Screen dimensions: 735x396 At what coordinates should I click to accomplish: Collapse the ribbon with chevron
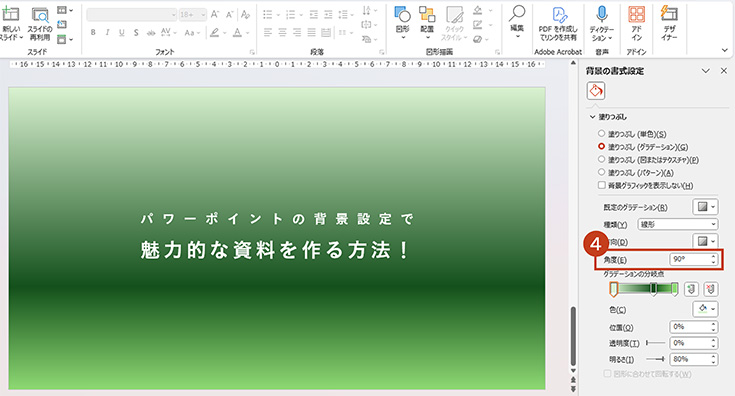[x=725, y=50]
